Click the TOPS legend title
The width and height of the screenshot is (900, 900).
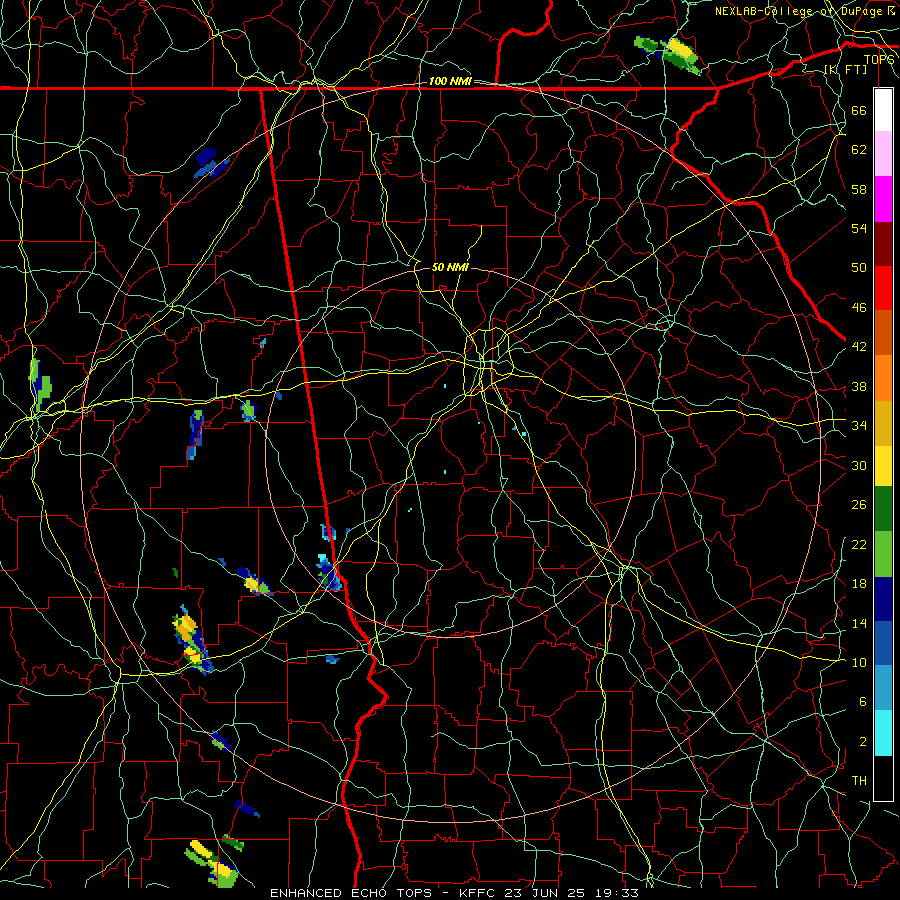click(879, 60)
